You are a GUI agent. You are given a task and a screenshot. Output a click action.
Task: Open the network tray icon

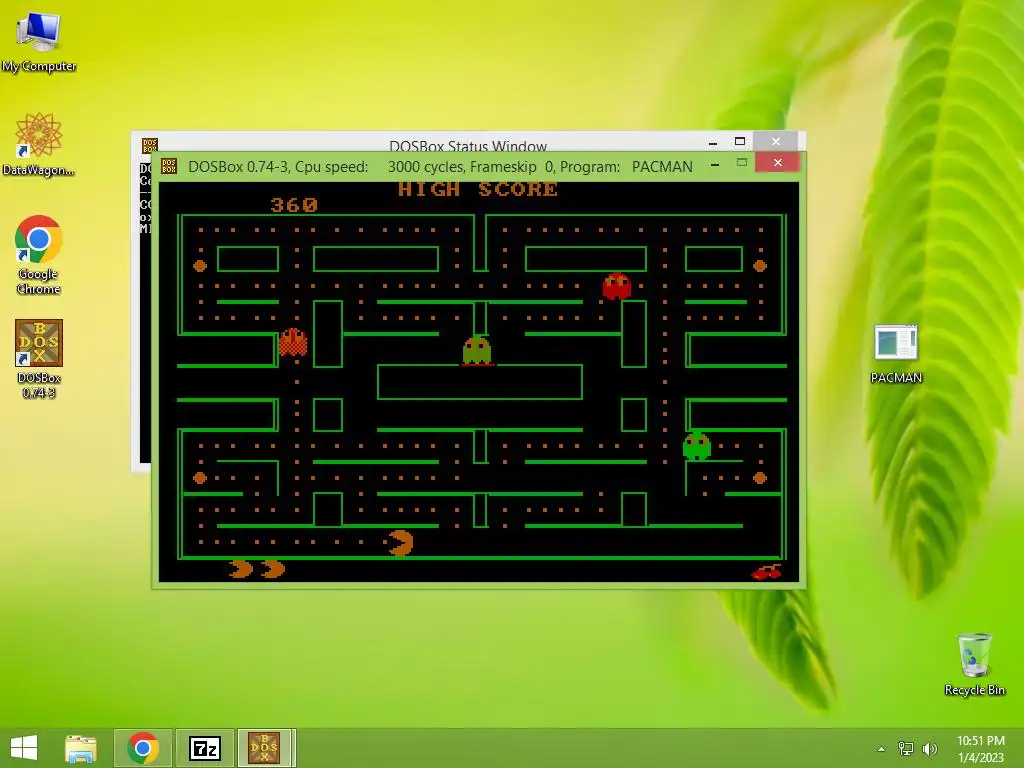(905, 748)
